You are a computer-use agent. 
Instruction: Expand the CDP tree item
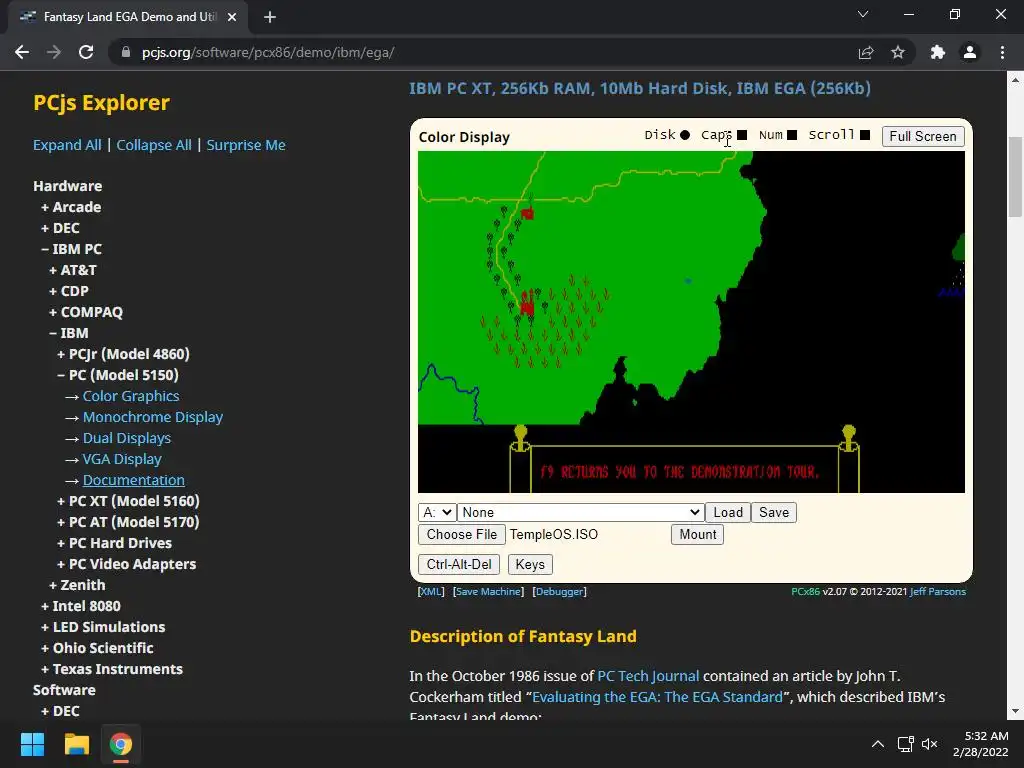pos(69,291)
